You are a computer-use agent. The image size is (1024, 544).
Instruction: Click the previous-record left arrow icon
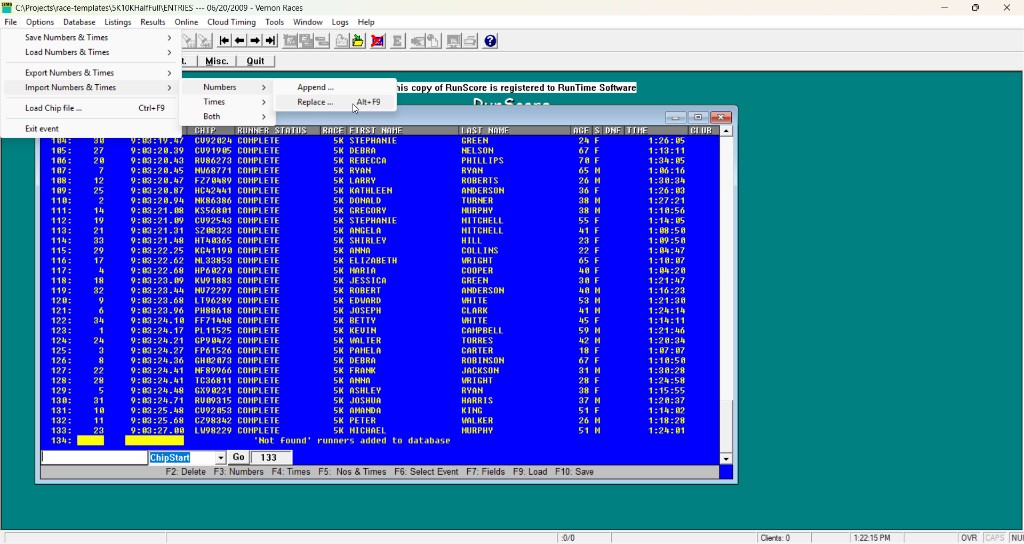click(240, 40)
